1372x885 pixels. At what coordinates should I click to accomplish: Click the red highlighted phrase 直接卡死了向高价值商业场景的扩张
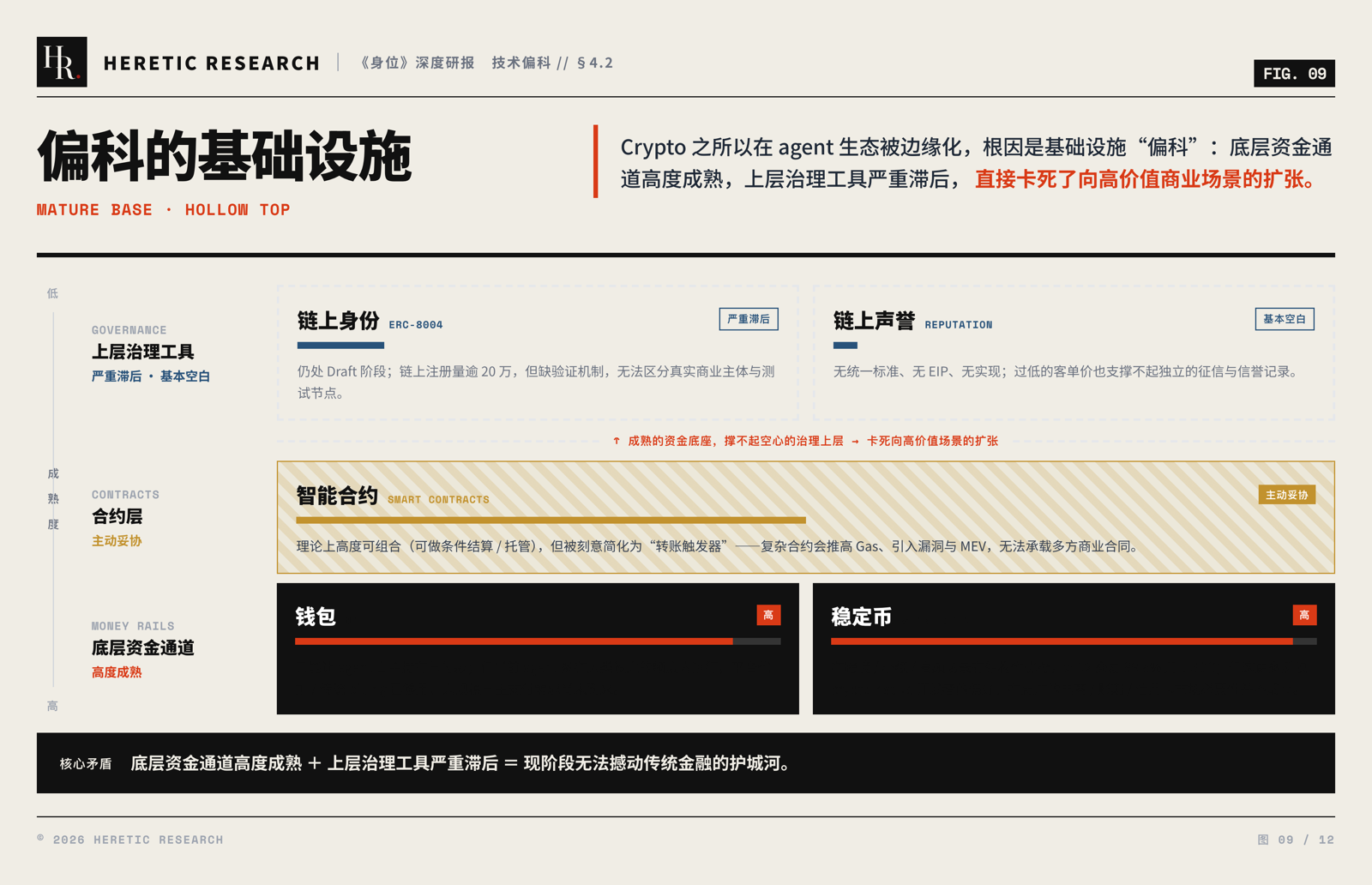(1145, 179)
